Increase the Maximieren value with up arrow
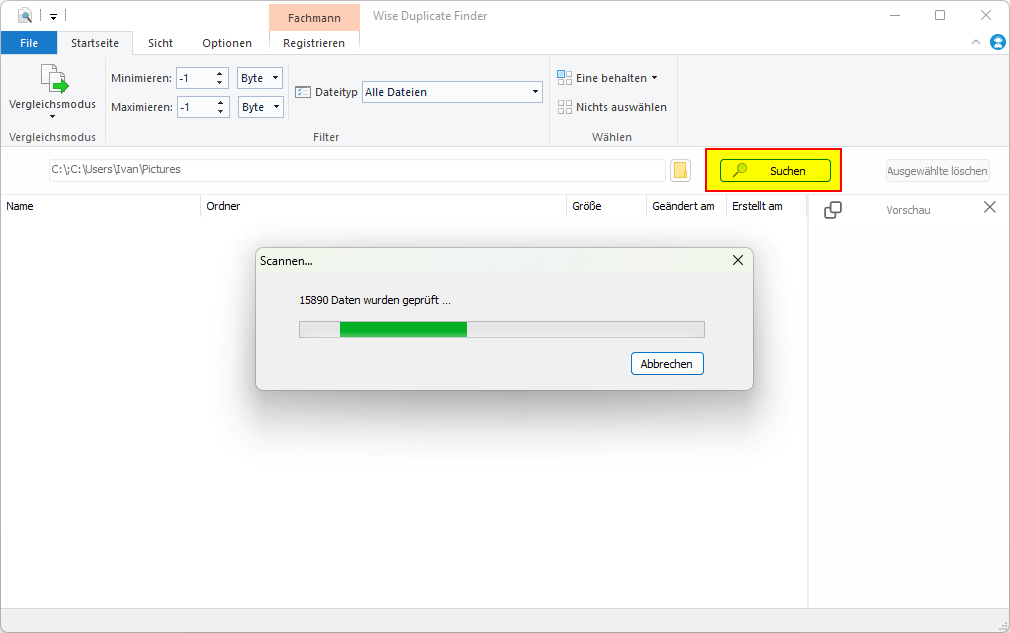The image size is (1010, 633). coord(220,102)
